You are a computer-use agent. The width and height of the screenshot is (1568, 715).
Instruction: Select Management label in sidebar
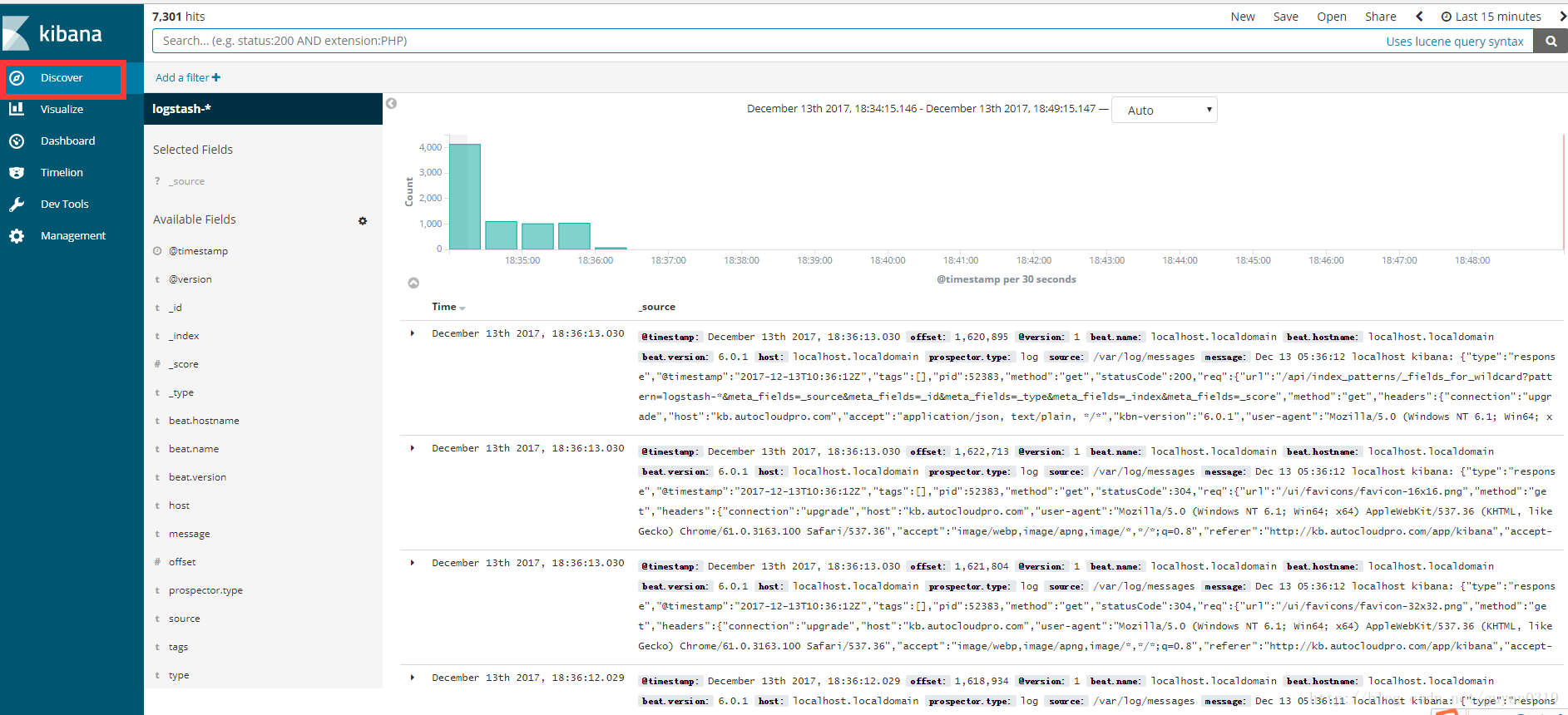(x=73, y=235)
